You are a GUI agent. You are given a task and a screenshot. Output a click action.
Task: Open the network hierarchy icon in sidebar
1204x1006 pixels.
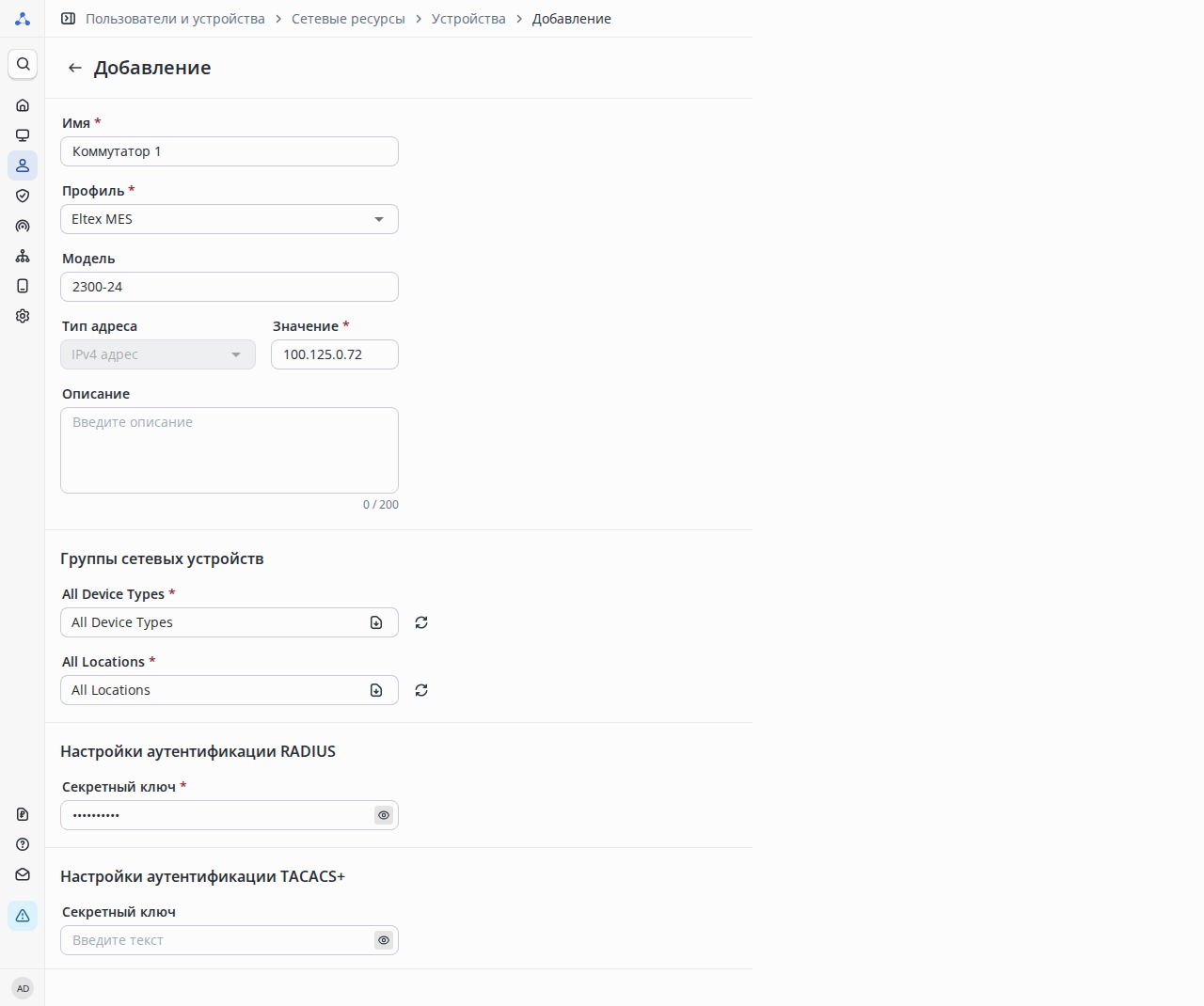23,256
